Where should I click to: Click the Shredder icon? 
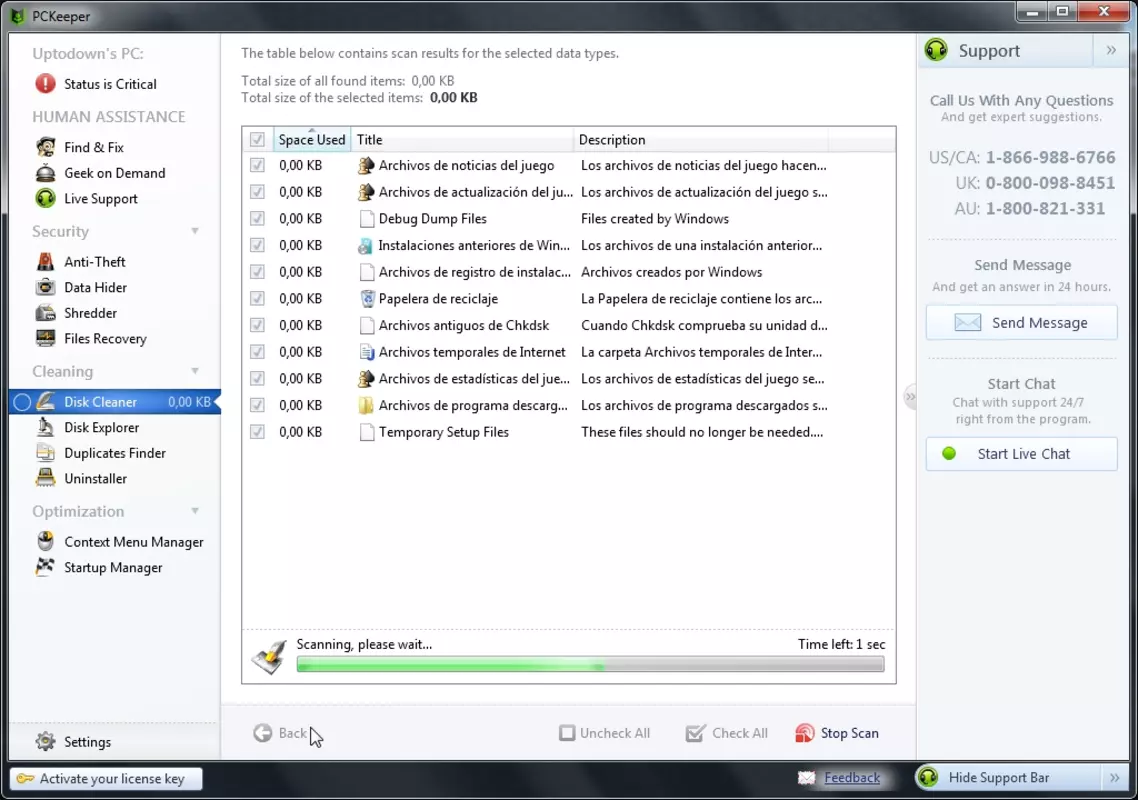pos(46,313)
